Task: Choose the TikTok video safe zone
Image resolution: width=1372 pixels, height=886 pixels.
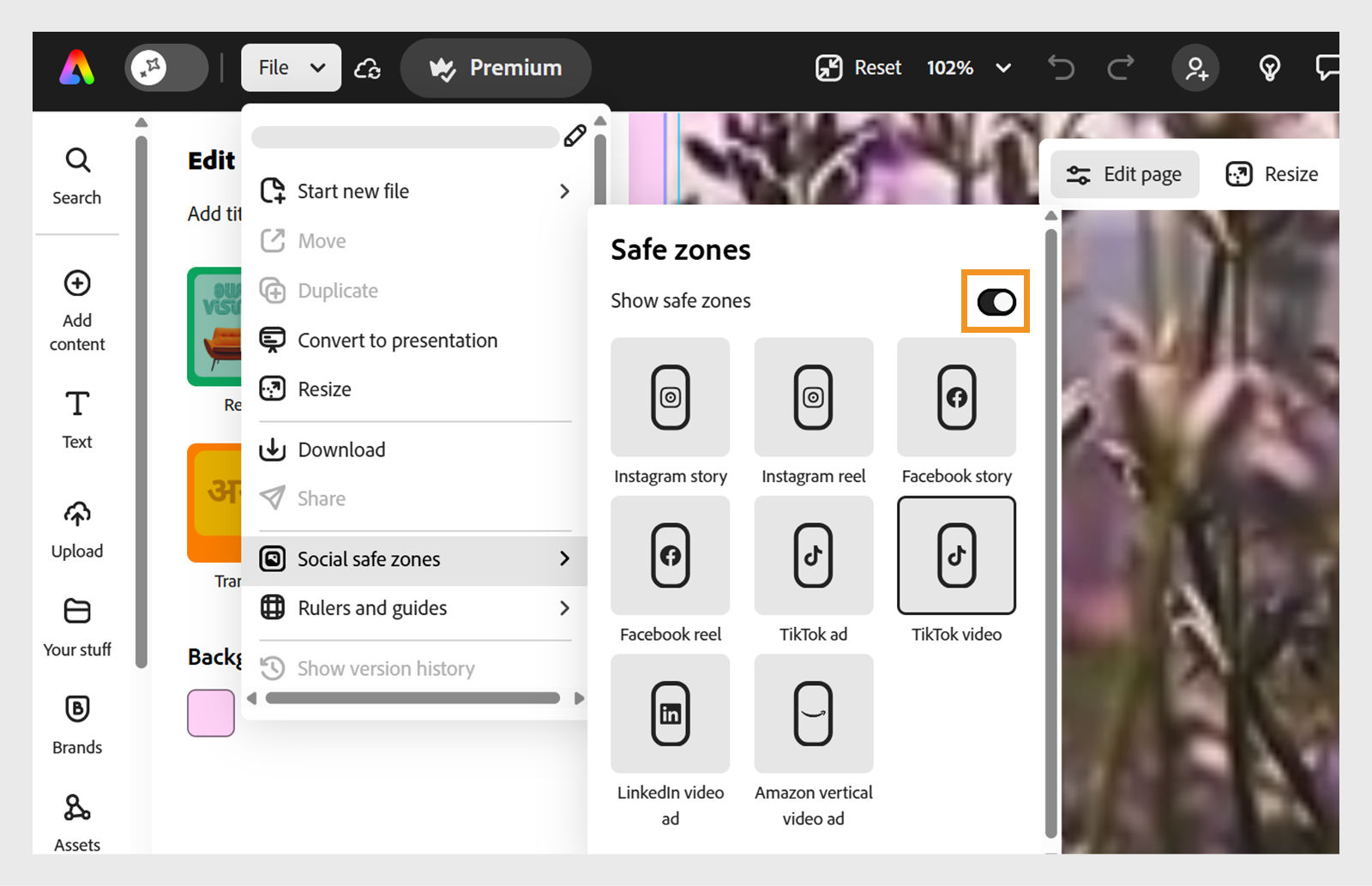Action: click(955, 555)
